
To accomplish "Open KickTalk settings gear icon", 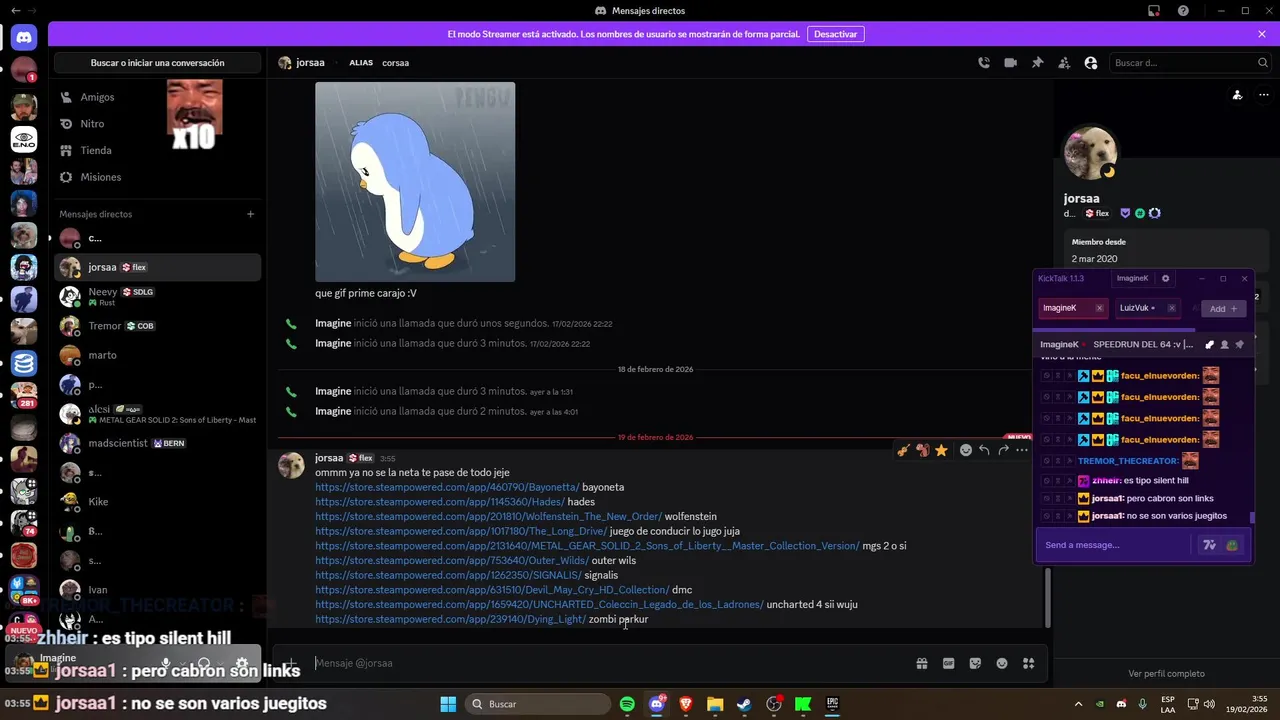I will [x=1165, y=278].
